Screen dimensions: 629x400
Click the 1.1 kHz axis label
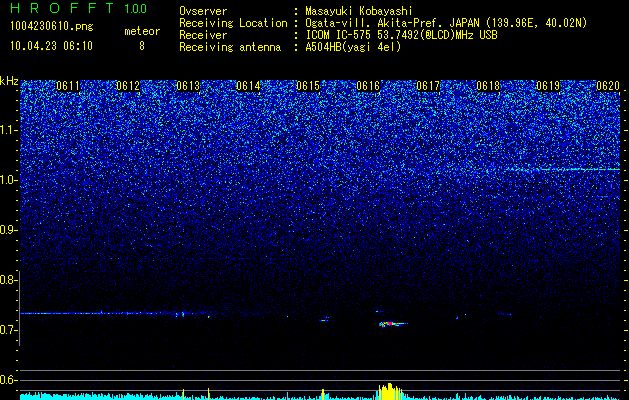(7, 130)
